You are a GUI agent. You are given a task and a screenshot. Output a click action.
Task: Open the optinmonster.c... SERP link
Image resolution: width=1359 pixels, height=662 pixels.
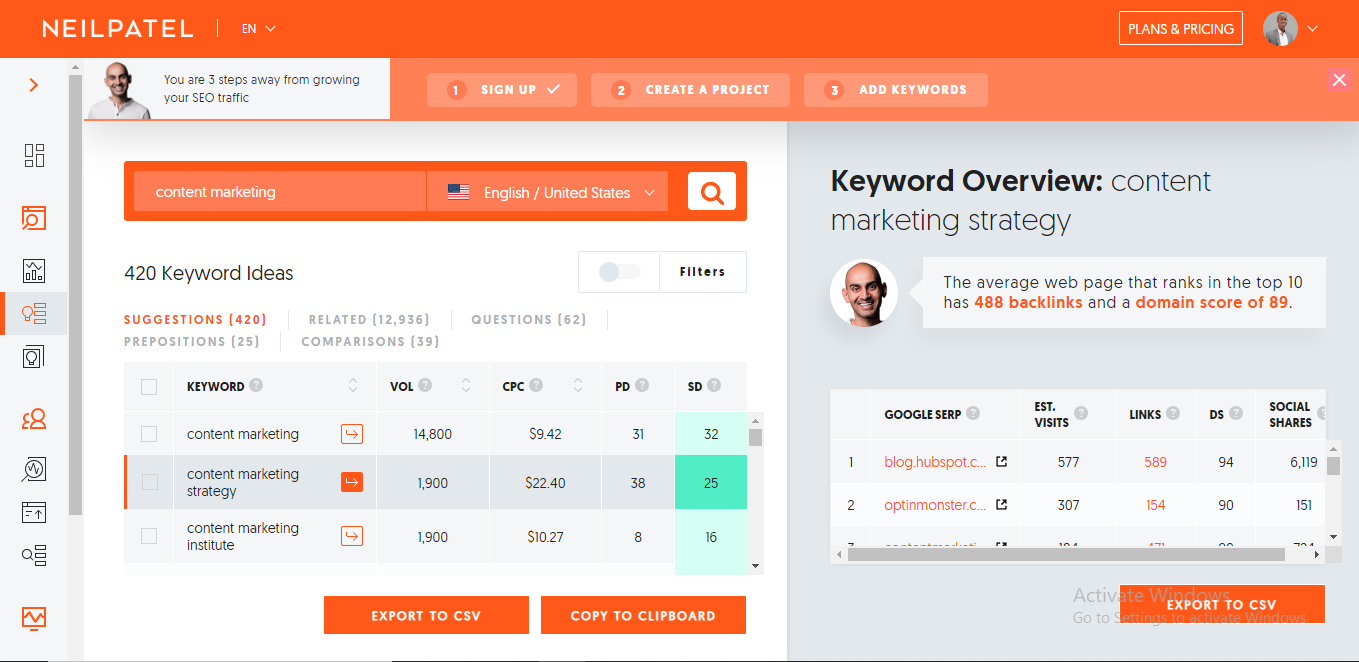pyautogui.click(x=936, y=505)
